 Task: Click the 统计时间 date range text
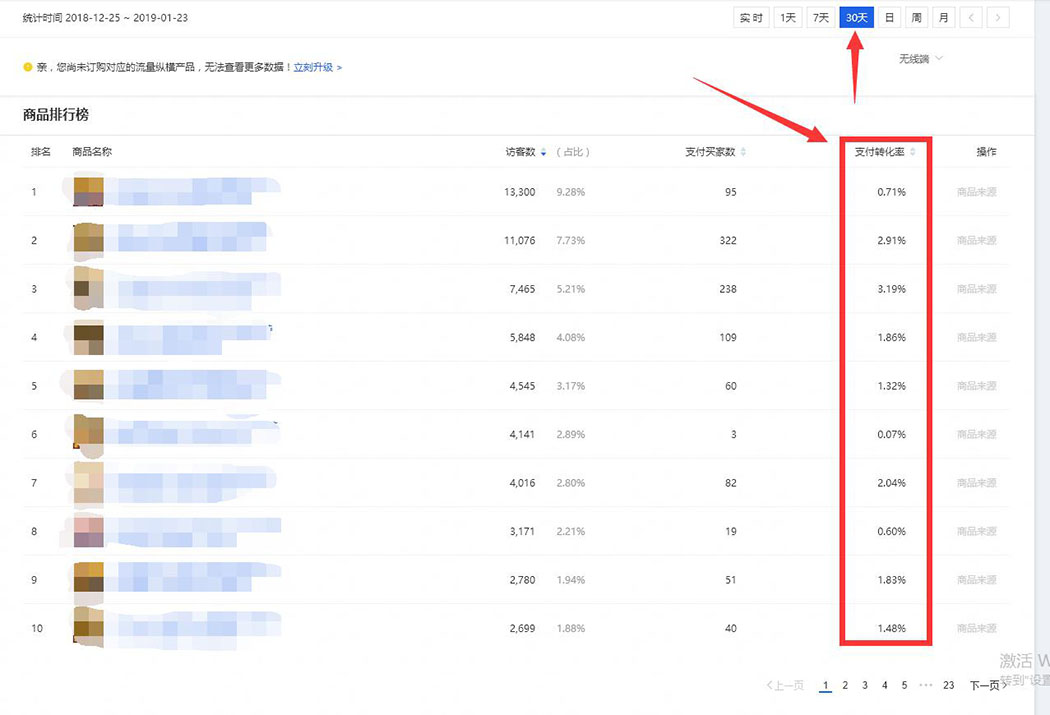(x=105, y=18)
